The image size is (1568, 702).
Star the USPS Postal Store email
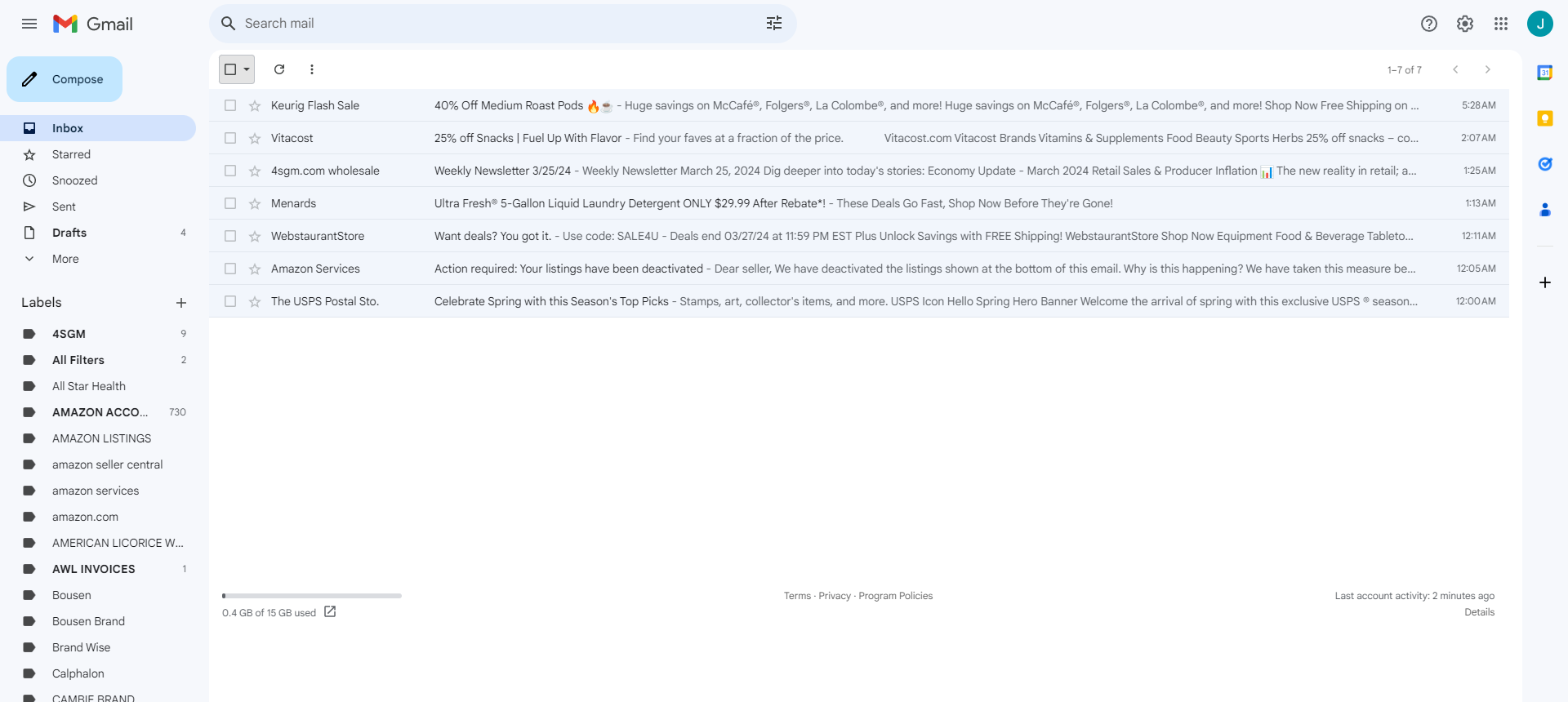click(x=255, y=301)
